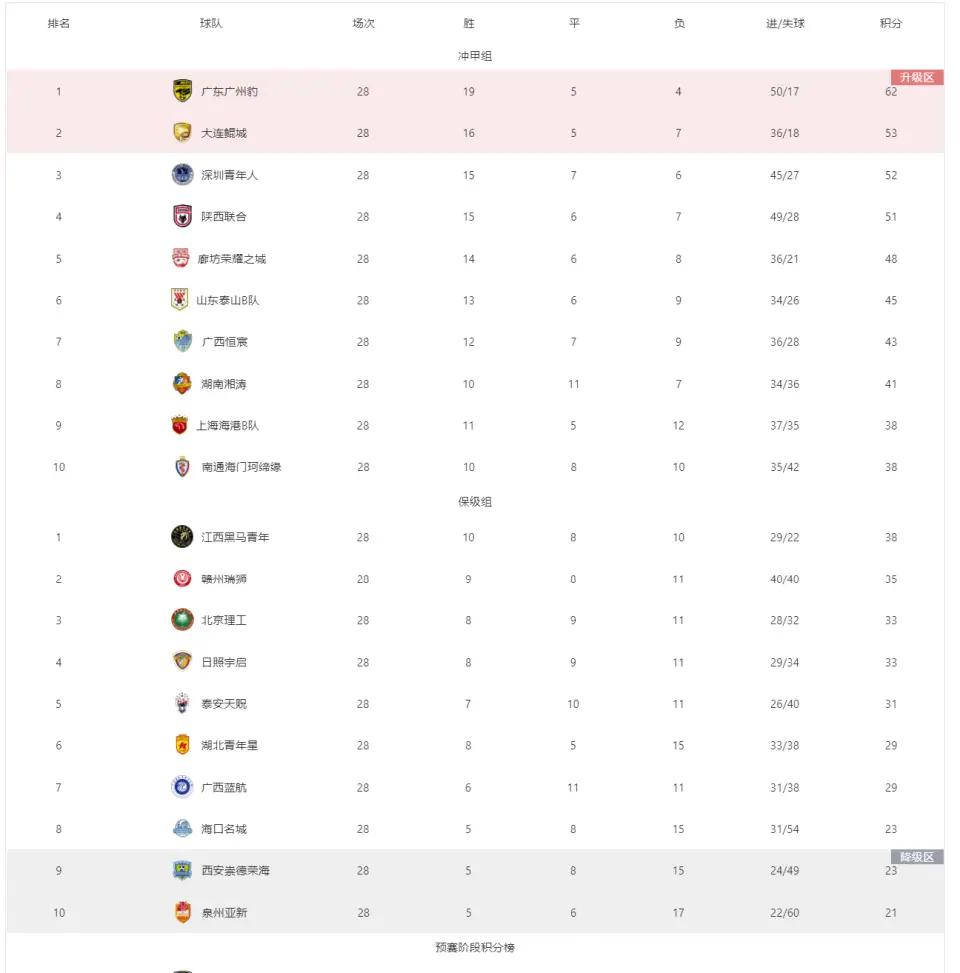Click the 广西蓝航 blue circle emblem
Viewport: 960px width, 973px height.
tap(182, 787)
